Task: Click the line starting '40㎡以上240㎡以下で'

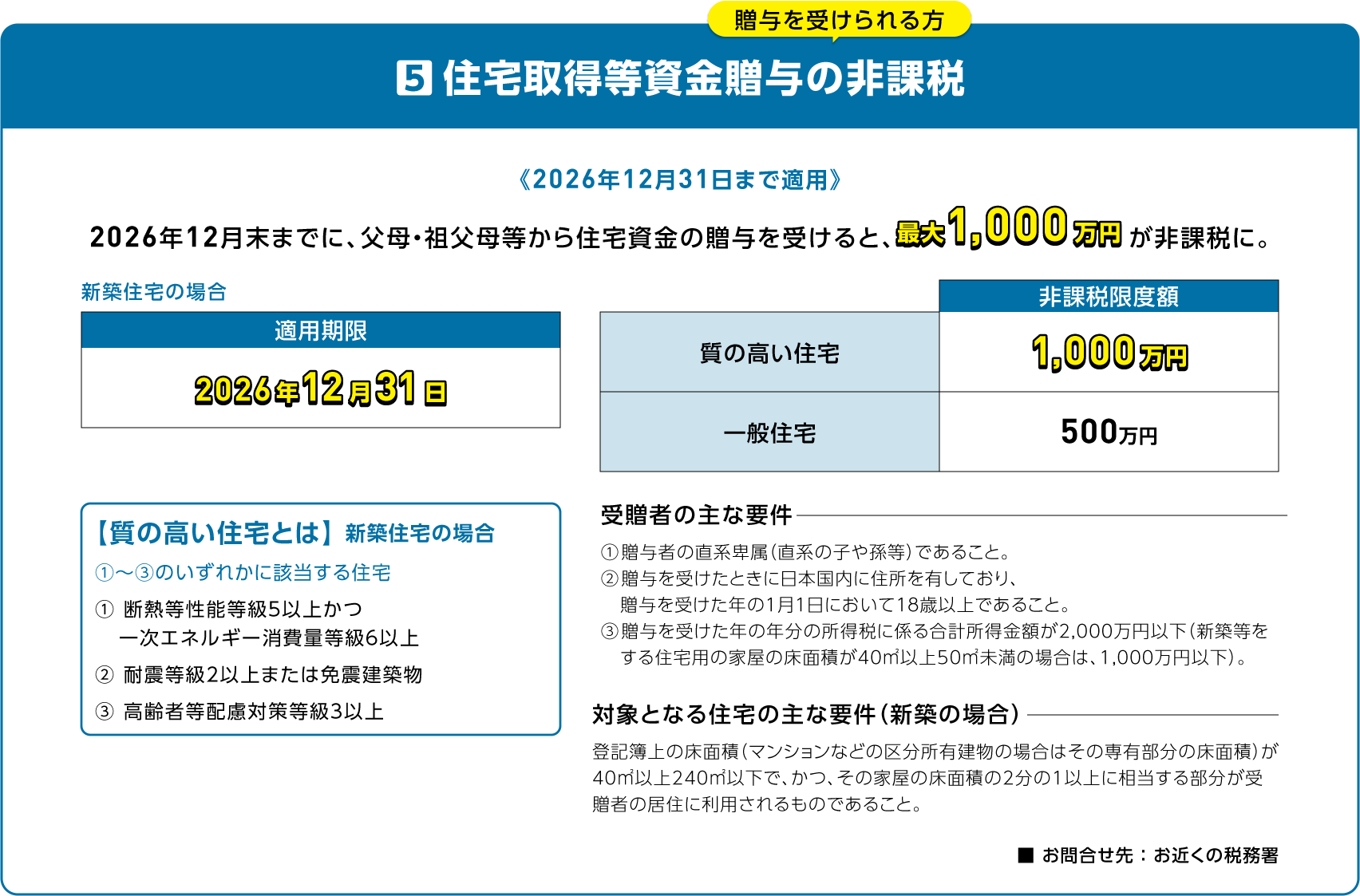Action: (927, 778)
